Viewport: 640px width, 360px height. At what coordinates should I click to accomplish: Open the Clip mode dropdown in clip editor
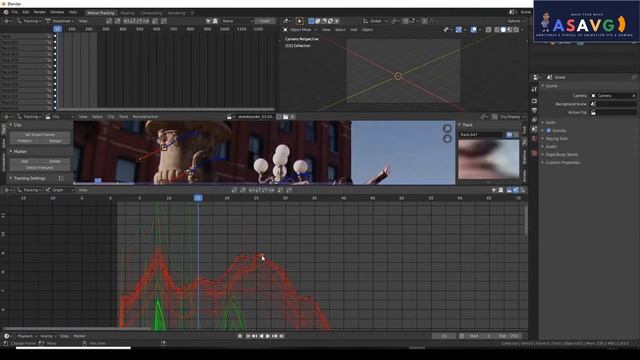coord(60,117)
